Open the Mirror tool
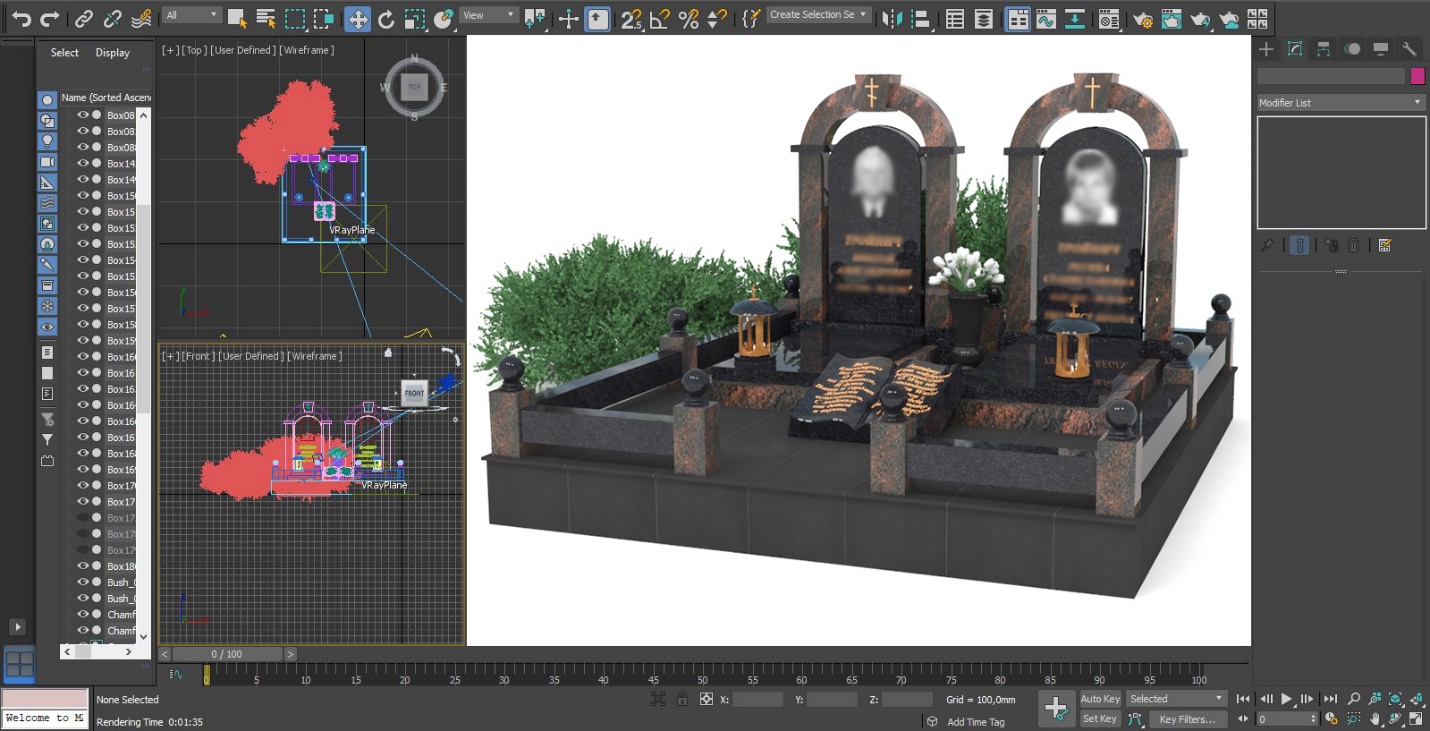Viewport: 1430px width, 731px height. tap(892, 18)
